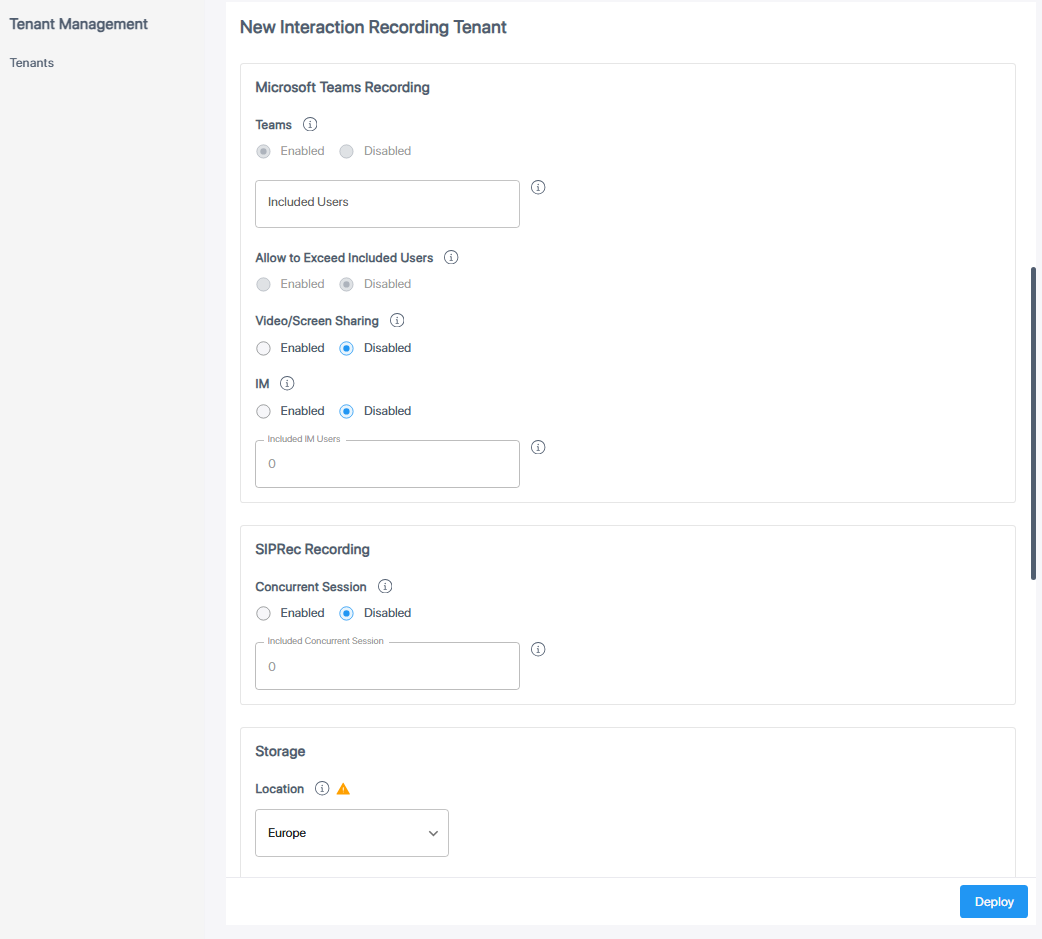Click the info icon next to IM
The height and width of the screenshot is (939, 1042).
[287, 383]
